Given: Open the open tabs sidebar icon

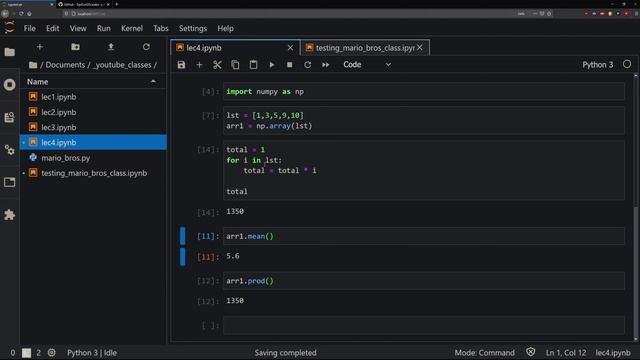Looking at the screenshot, I should point(9,182).
